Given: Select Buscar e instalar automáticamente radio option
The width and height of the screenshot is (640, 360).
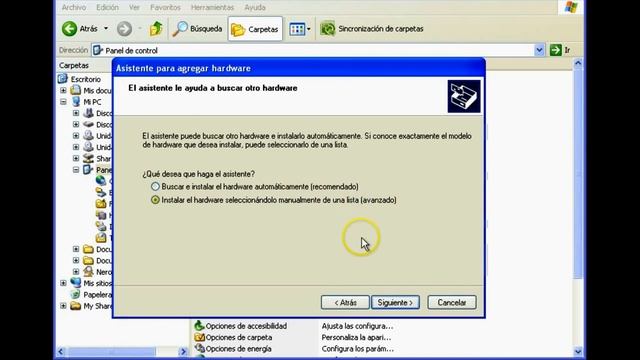Looking at the screenshot, I should click(155, 187).
